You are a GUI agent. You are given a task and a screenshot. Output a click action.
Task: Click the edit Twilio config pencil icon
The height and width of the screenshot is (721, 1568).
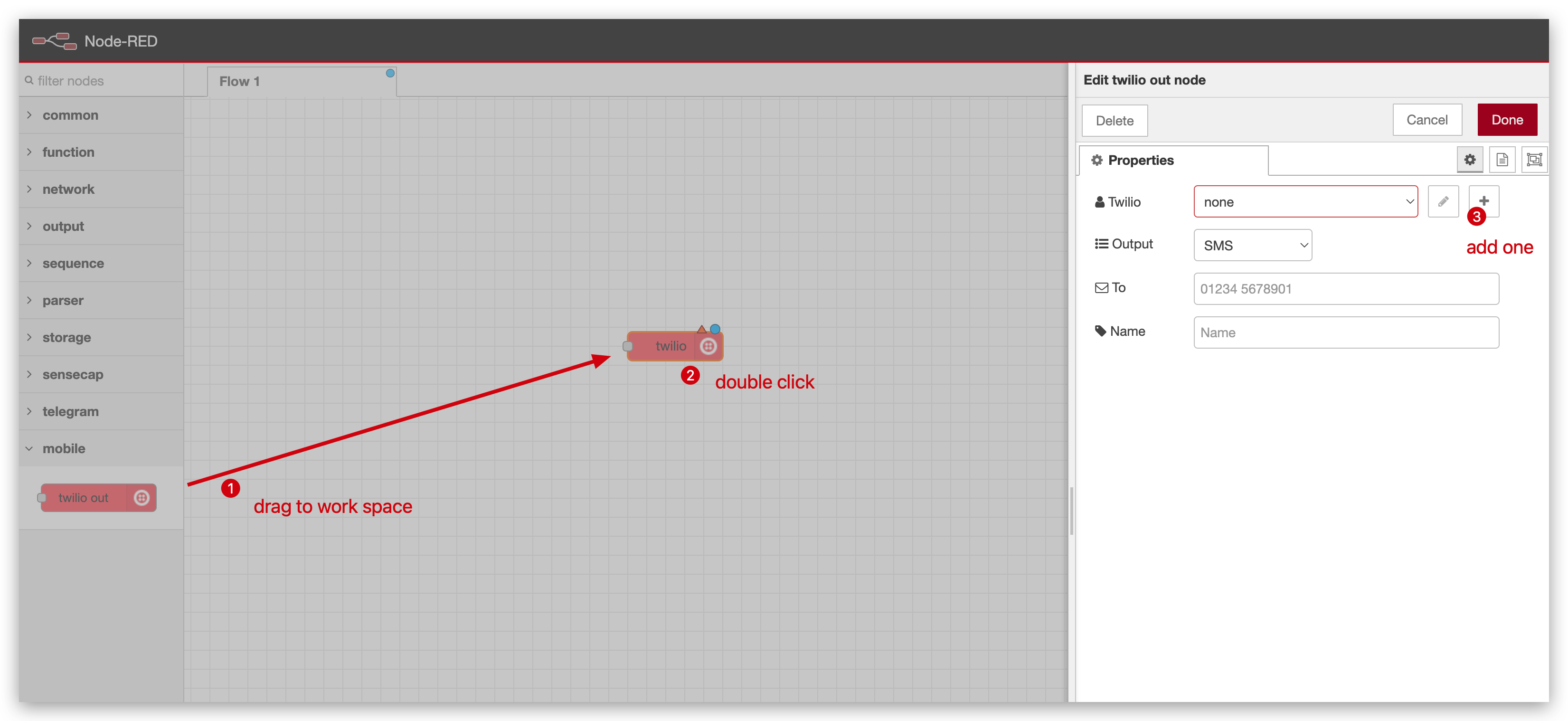tap(1443, 201)
